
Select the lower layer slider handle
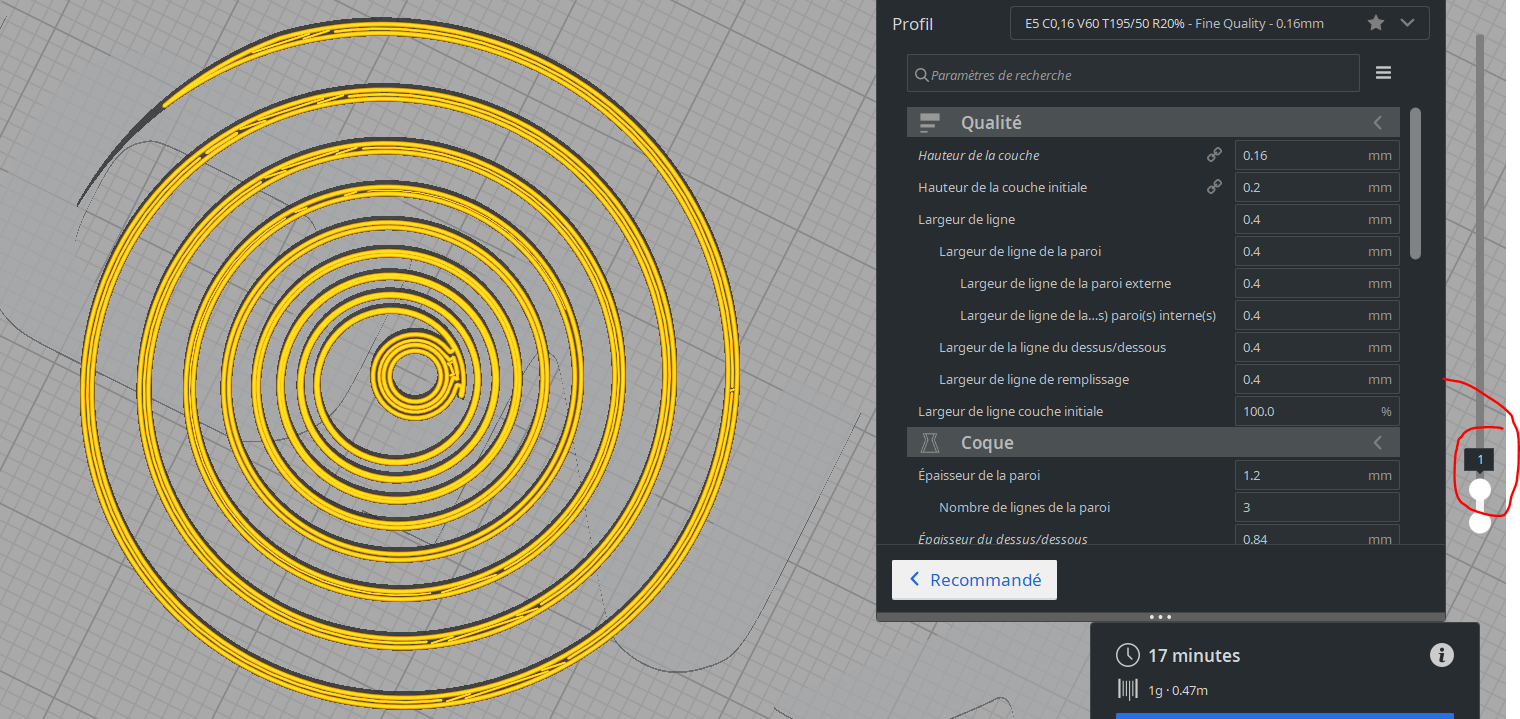point(1480,522)
